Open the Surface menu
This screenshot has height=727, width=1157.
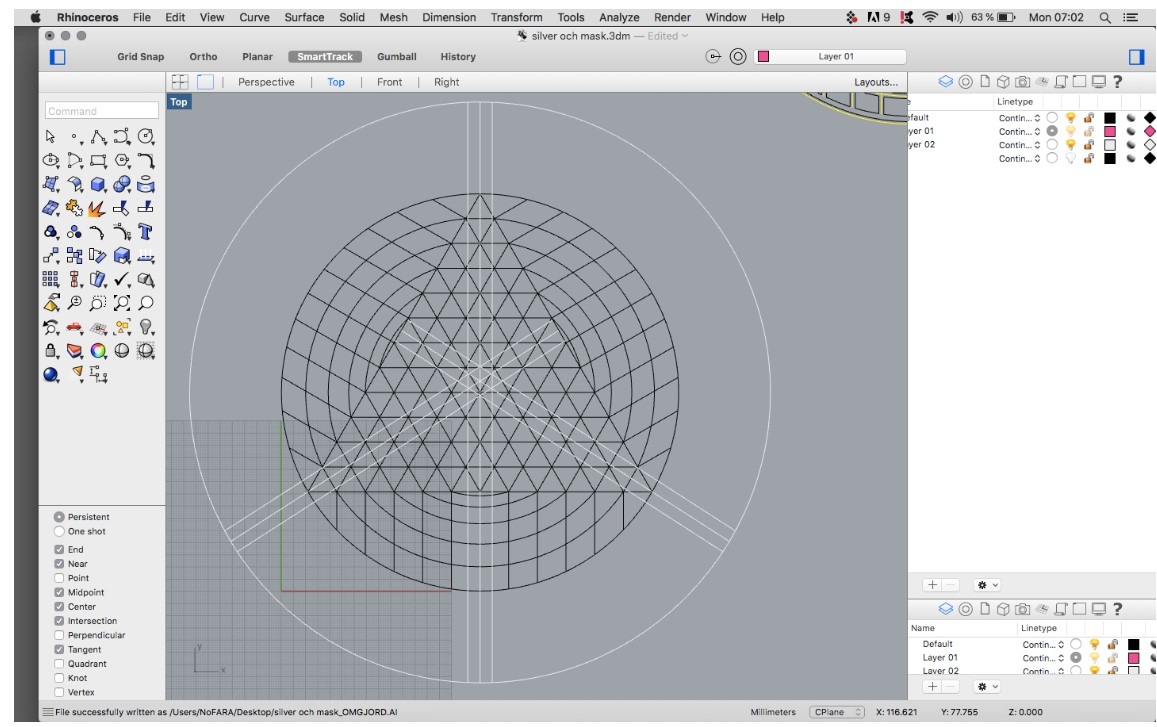(x=304, y=17)
